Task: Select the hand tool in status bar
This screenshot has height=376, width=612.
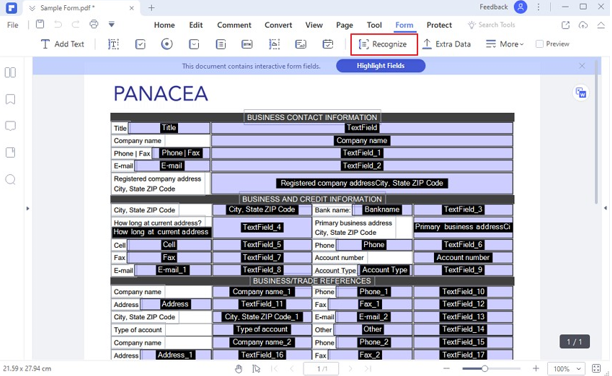Action: tap(238, 369)
